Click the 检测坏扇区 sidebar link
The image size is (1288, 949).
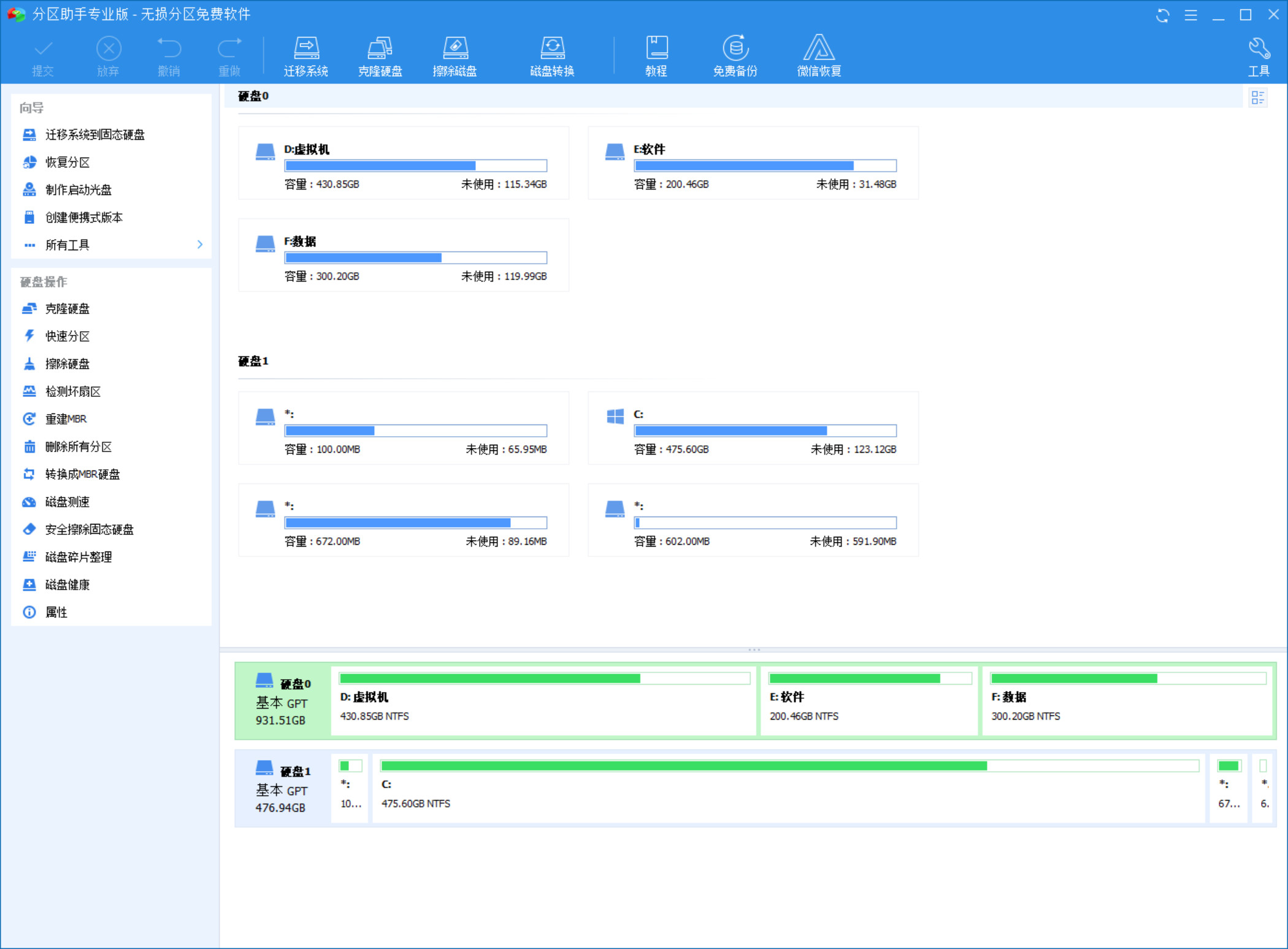coord(73,391)
